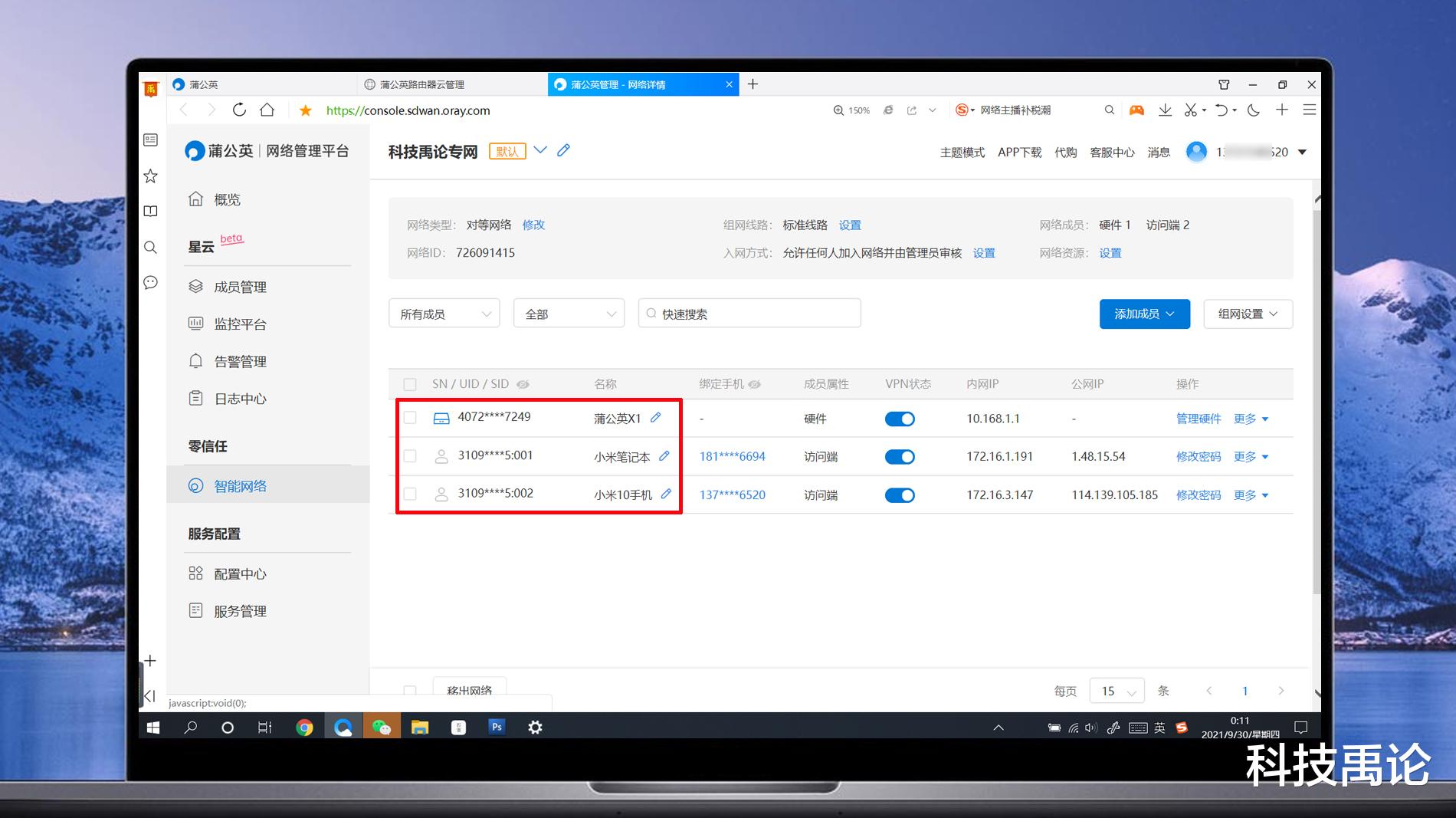Click phone number 137****6520 link
This screenshot has width=1456, height=818.
point(732,495)
